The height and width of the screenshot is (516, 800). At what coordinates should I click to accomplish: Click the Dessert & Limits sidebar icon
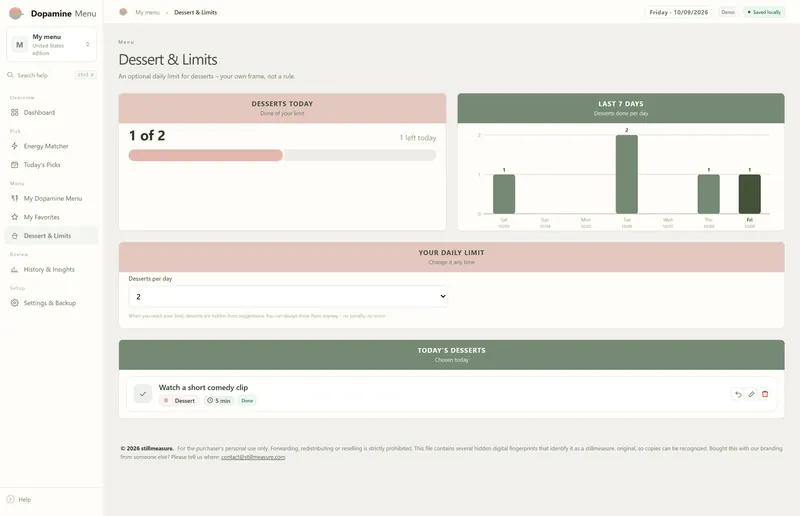coord(14,236)
